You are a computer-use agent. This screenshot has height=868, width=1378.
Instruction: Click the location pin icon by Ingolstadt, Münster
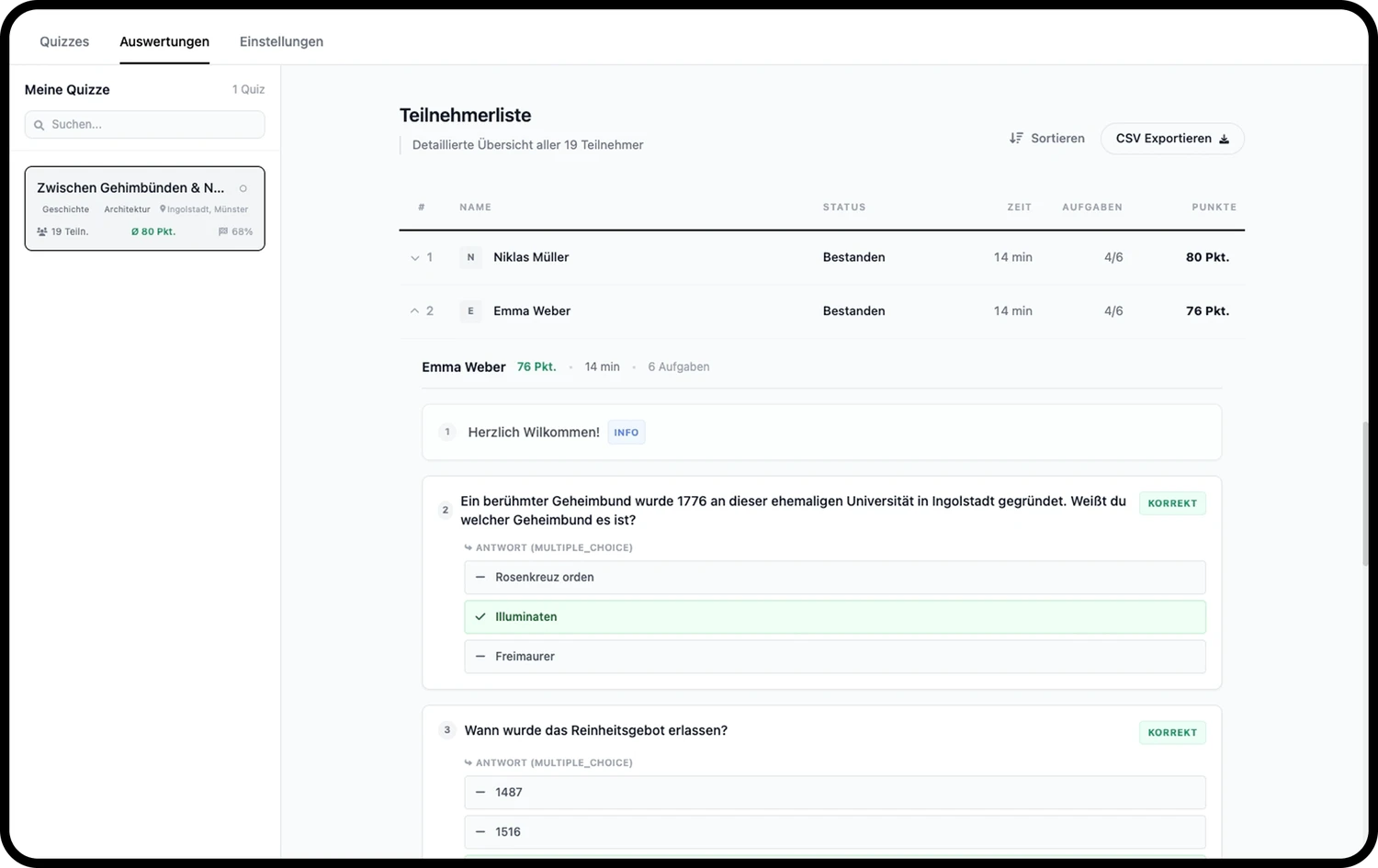click(163, 209)
